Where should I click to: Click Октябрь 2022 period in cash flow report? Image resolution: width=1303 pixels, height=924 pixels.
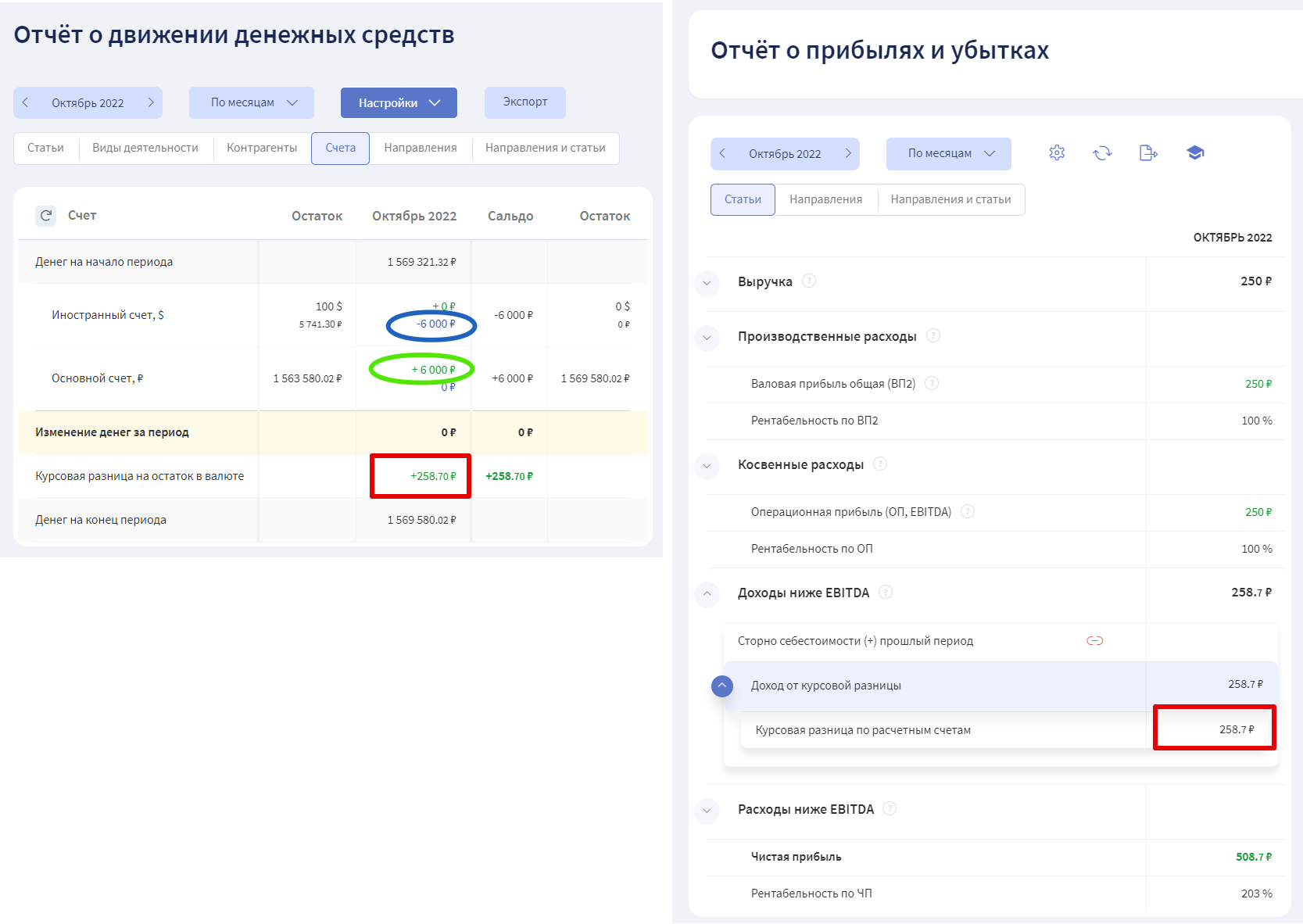coord(88,103)
